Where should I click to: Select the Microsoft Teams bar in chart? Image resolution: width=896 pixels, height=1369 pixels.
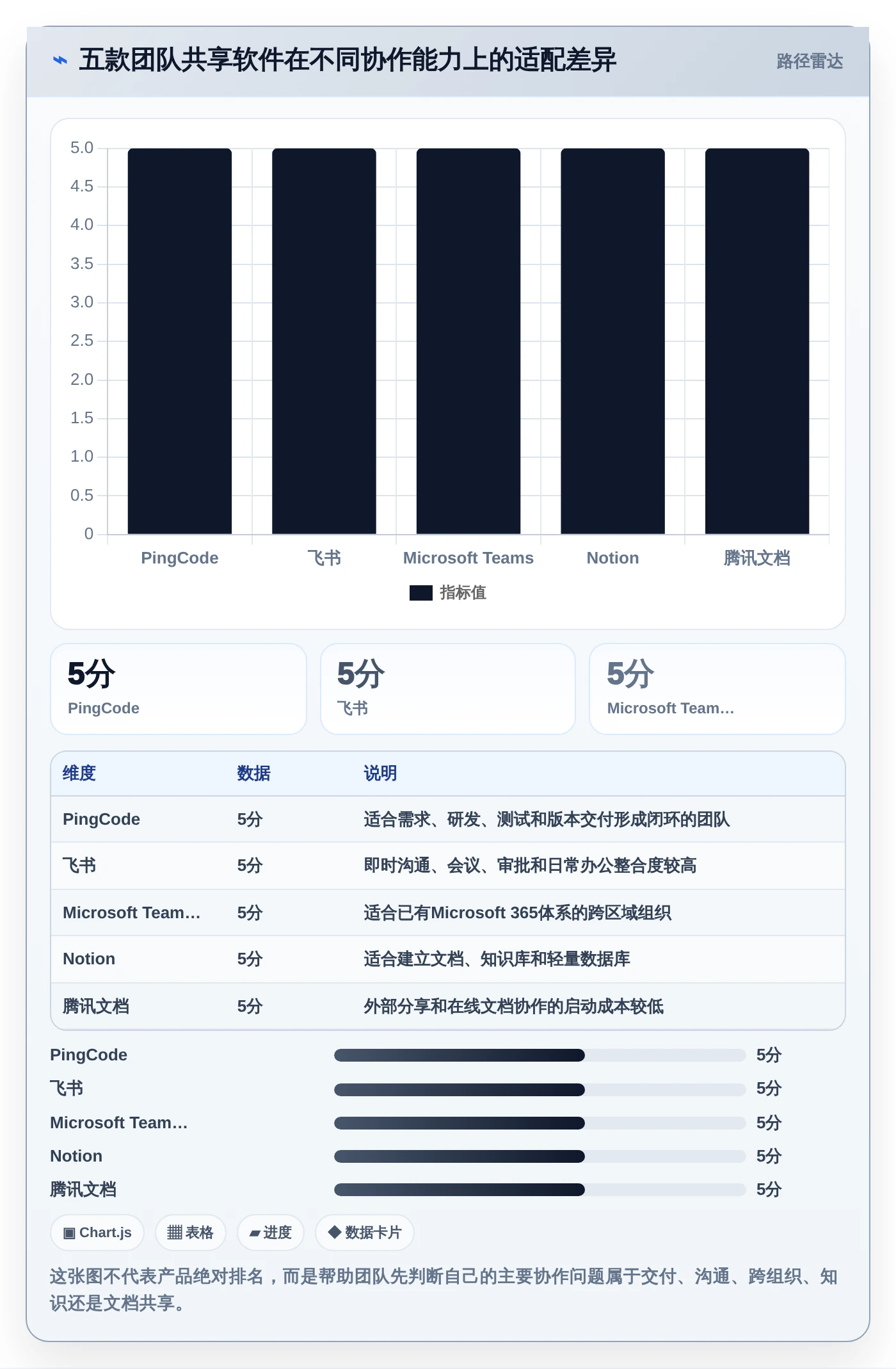tap(468, 341)
